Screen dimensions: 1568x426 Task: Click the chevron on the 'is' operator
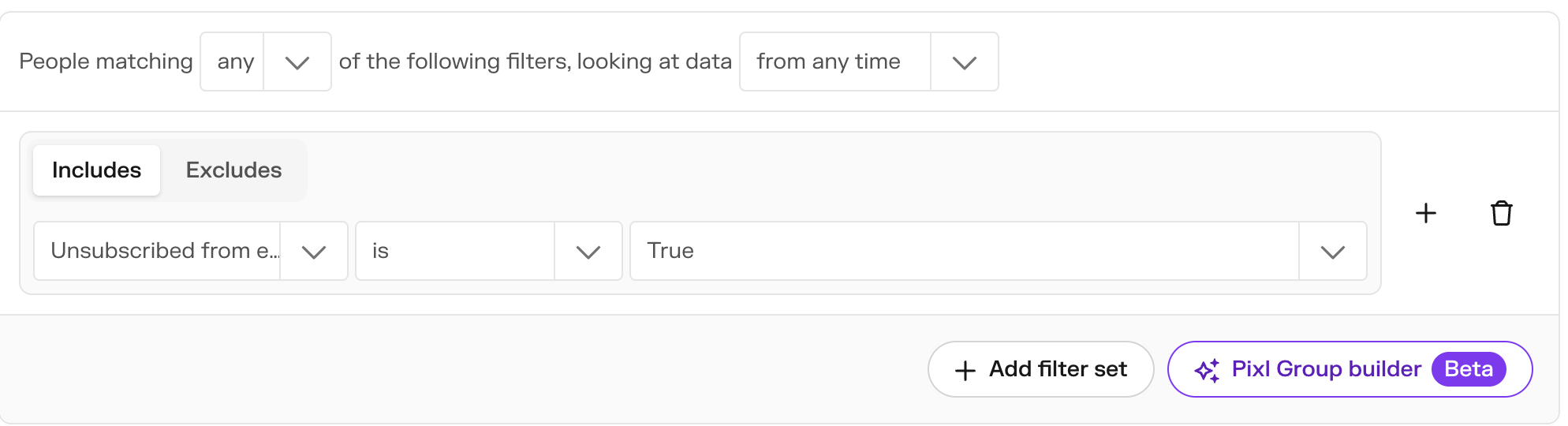(x=588, y=252)
